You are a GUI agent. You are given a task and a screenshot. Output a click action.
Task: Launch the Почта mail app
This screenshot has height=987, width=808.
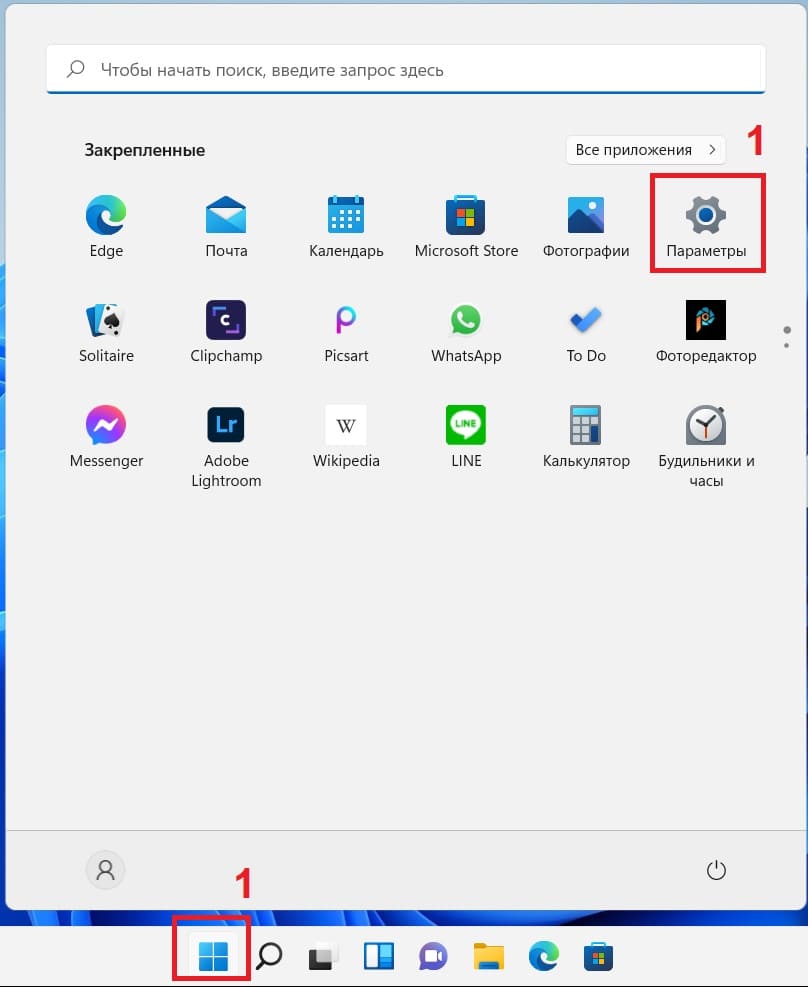[226, 227]
